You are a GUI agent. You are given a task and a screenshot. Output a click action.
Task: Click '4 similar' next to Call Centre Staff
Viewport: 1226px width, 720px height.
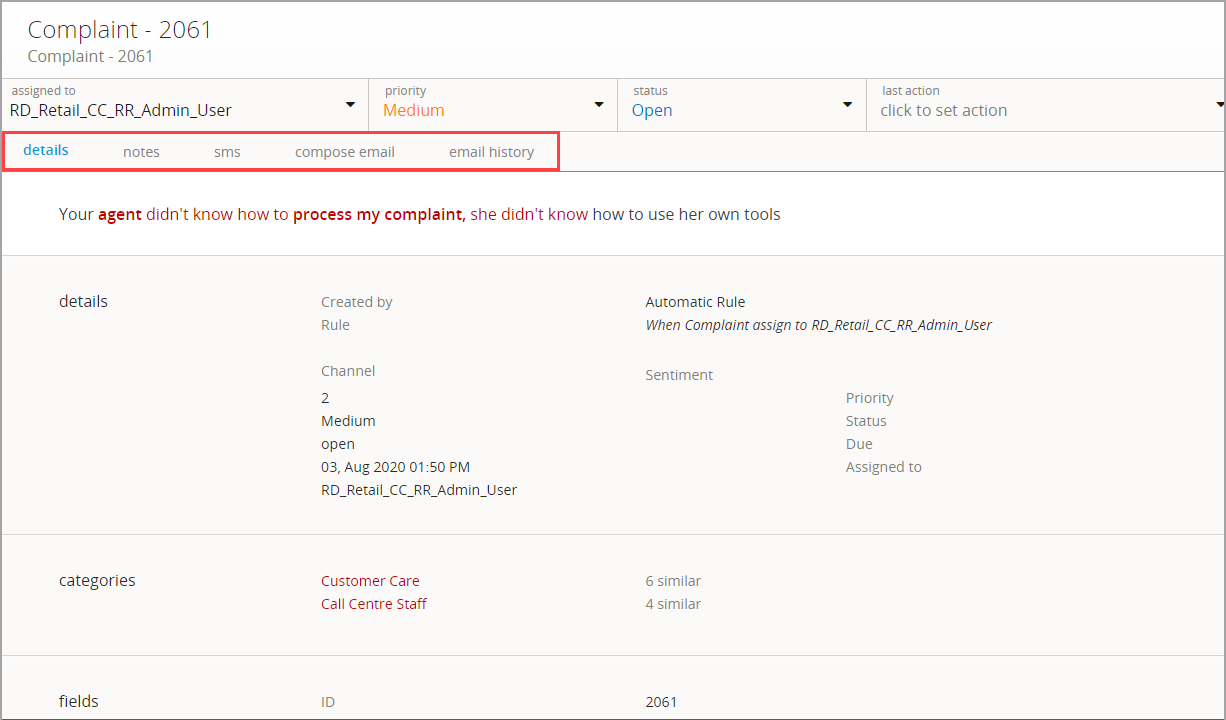pyautogui.click(x=673, y=604)
